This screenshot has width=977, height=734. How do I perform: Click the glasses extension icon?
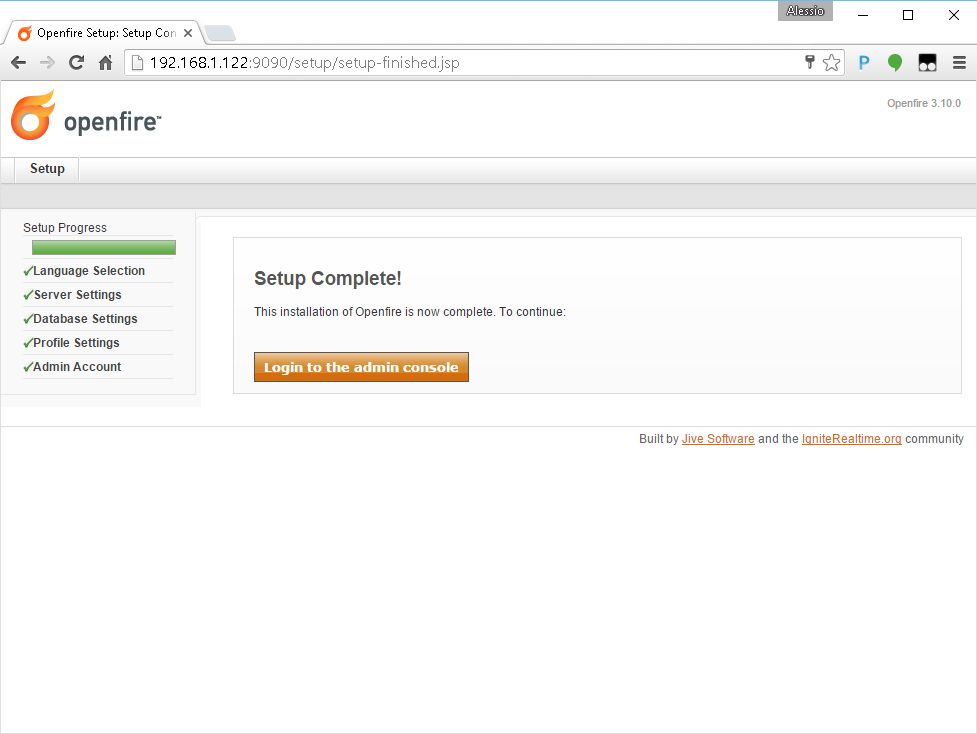pos(927,63)
